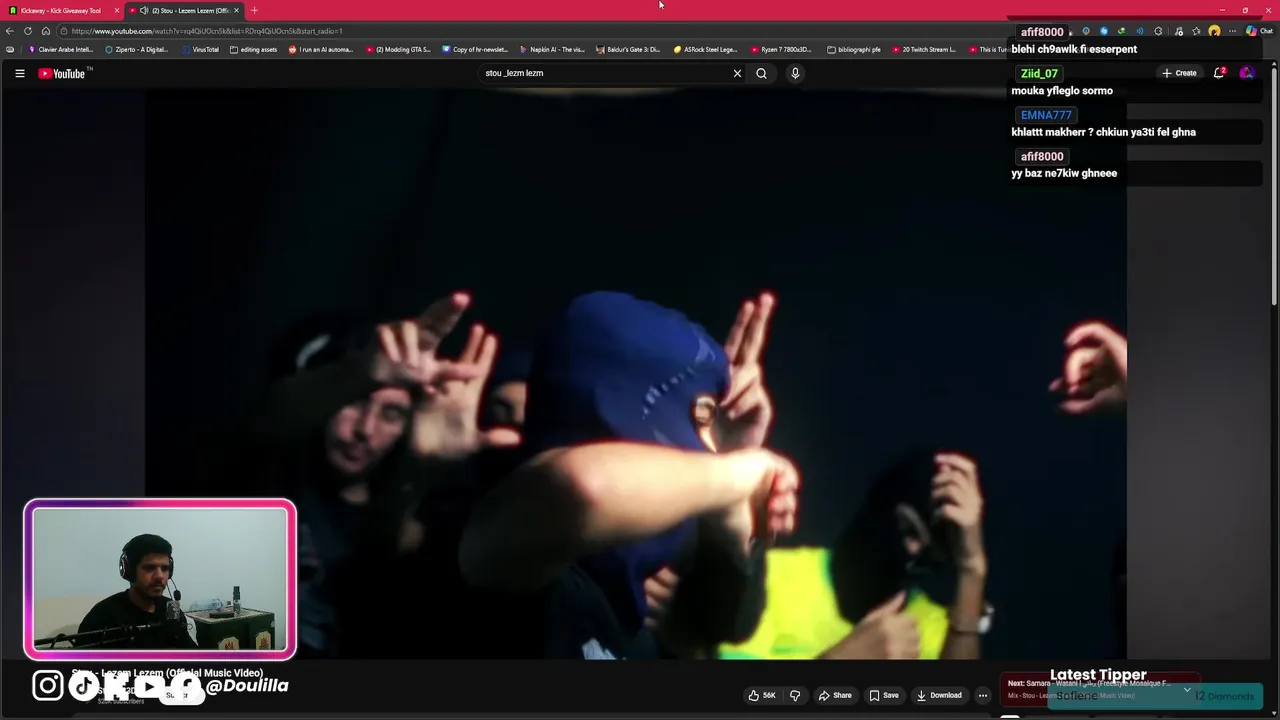Open browser favorites star icon
Image resolution: width=1280 pixels, height=720 pixels.
tap(1196, 31)
